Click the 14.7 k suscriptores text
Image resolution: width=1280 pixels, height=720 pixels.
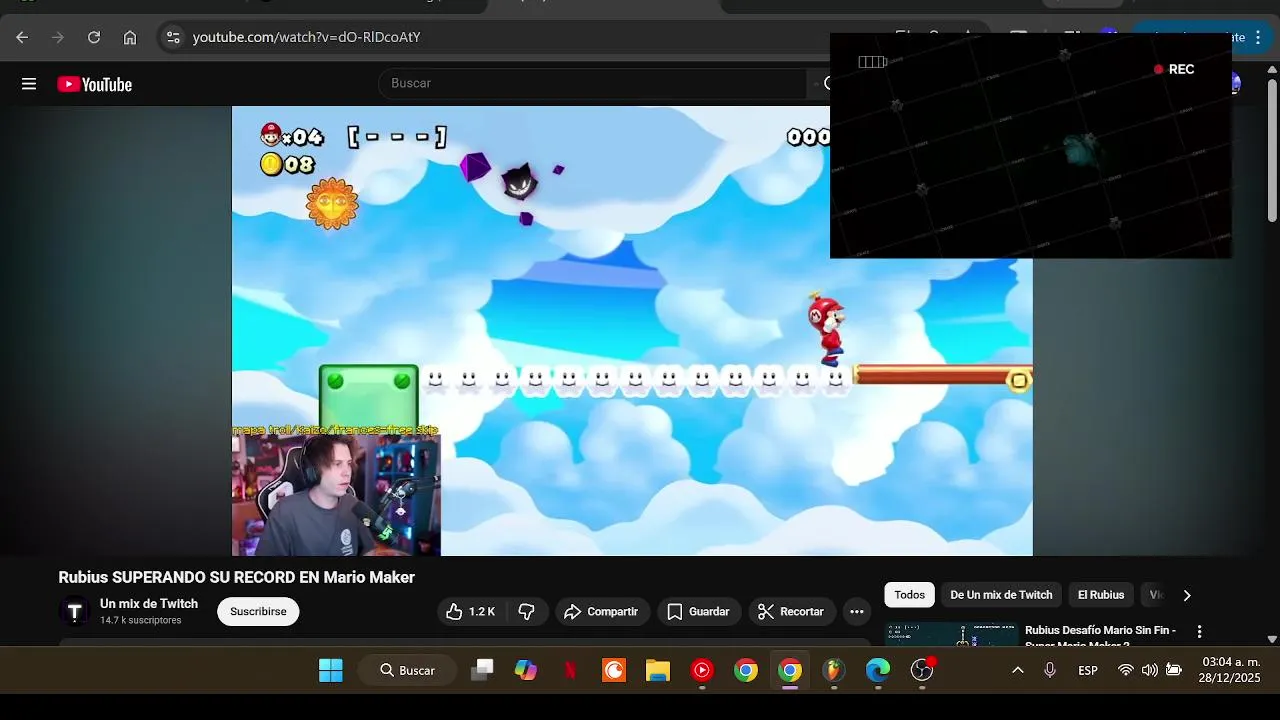[x=140, y=620]
